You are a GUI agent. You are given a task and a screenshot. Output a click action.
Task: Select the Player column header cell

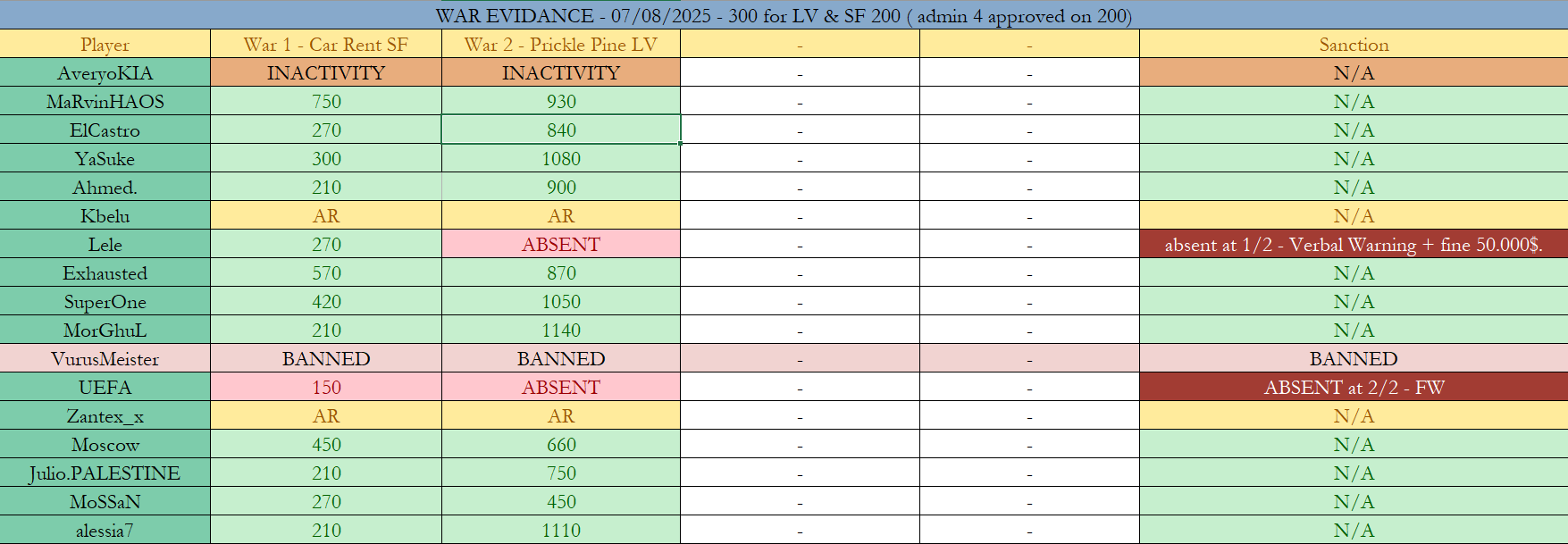(105, 45)
